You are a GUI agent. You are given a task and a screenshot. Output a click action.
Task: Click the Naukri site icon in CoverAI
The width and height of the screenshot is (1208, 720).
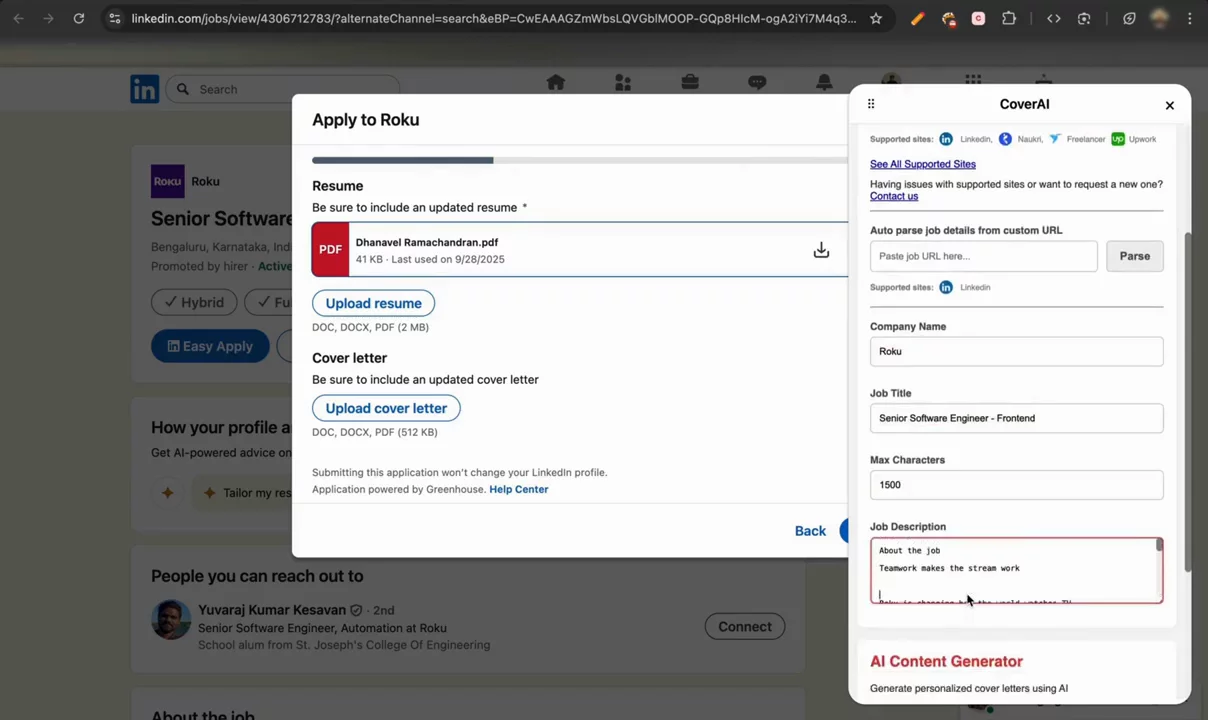tap(1005, 139)
